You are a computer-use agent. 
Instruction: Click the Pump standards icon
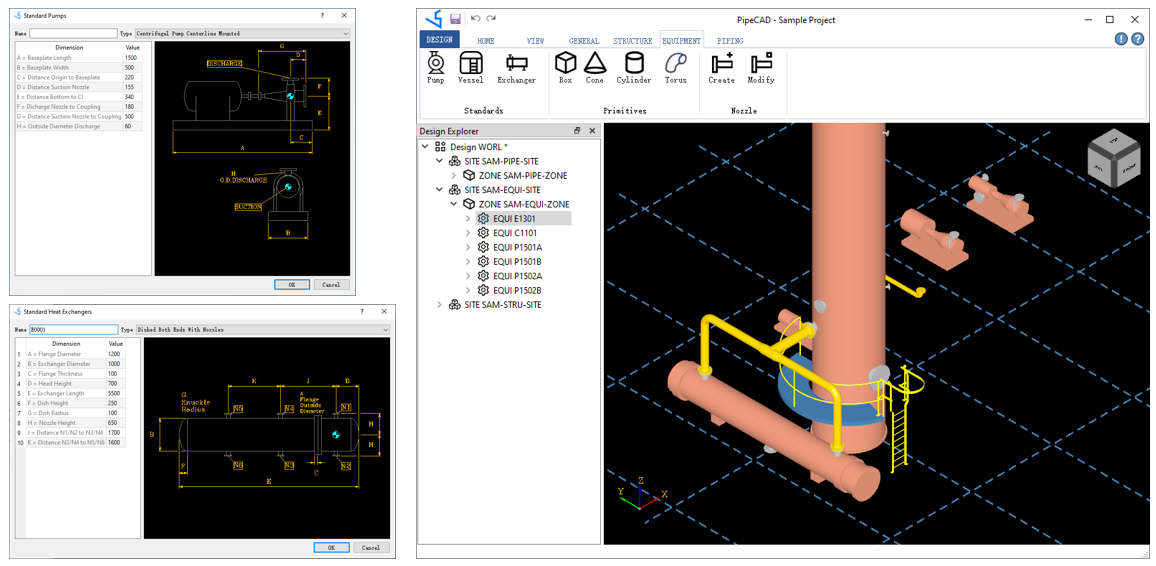click(435, 66)
